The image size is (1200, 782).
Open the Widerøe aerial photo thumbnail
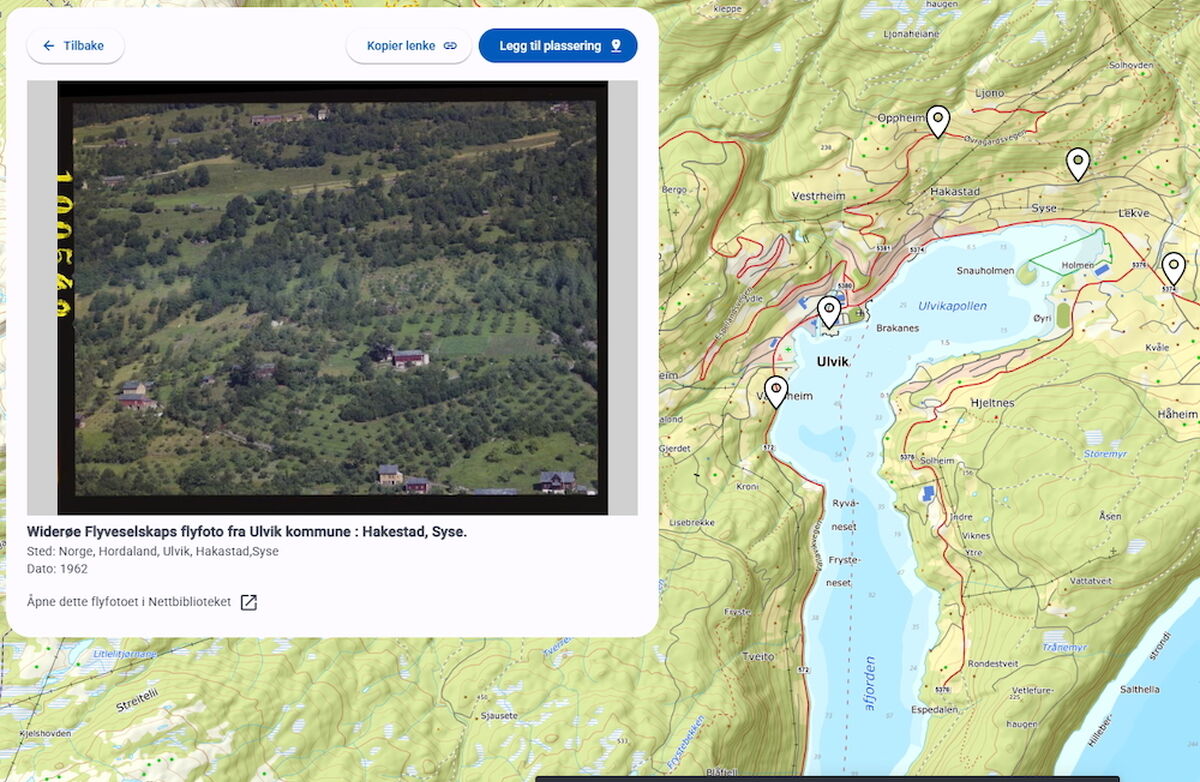[x=333, y=298]
